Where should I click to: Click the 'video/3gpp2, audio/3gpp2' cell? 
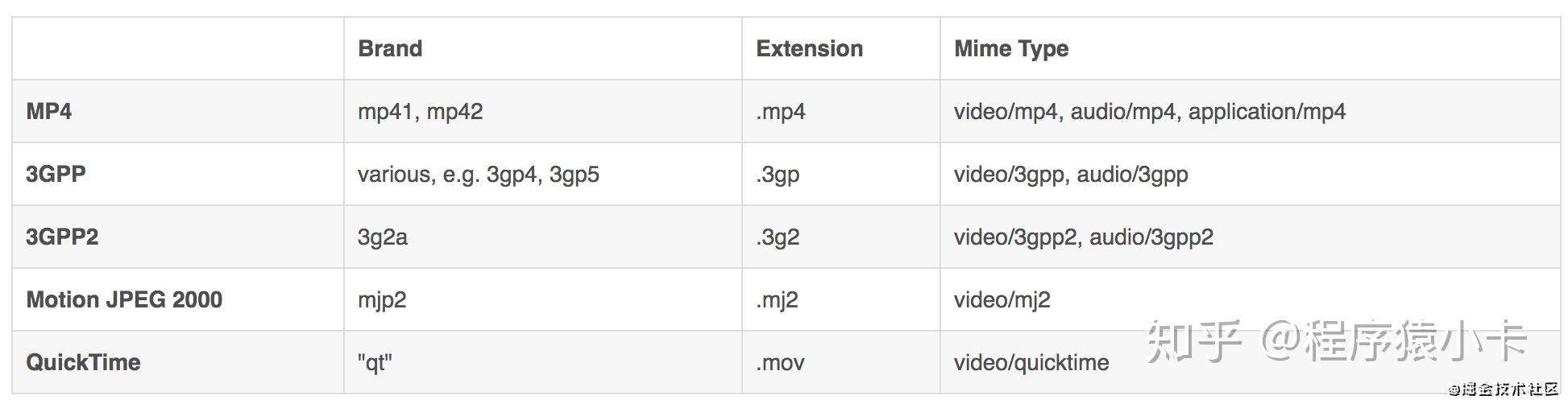pyautogui.click(x=1083, y=237)
